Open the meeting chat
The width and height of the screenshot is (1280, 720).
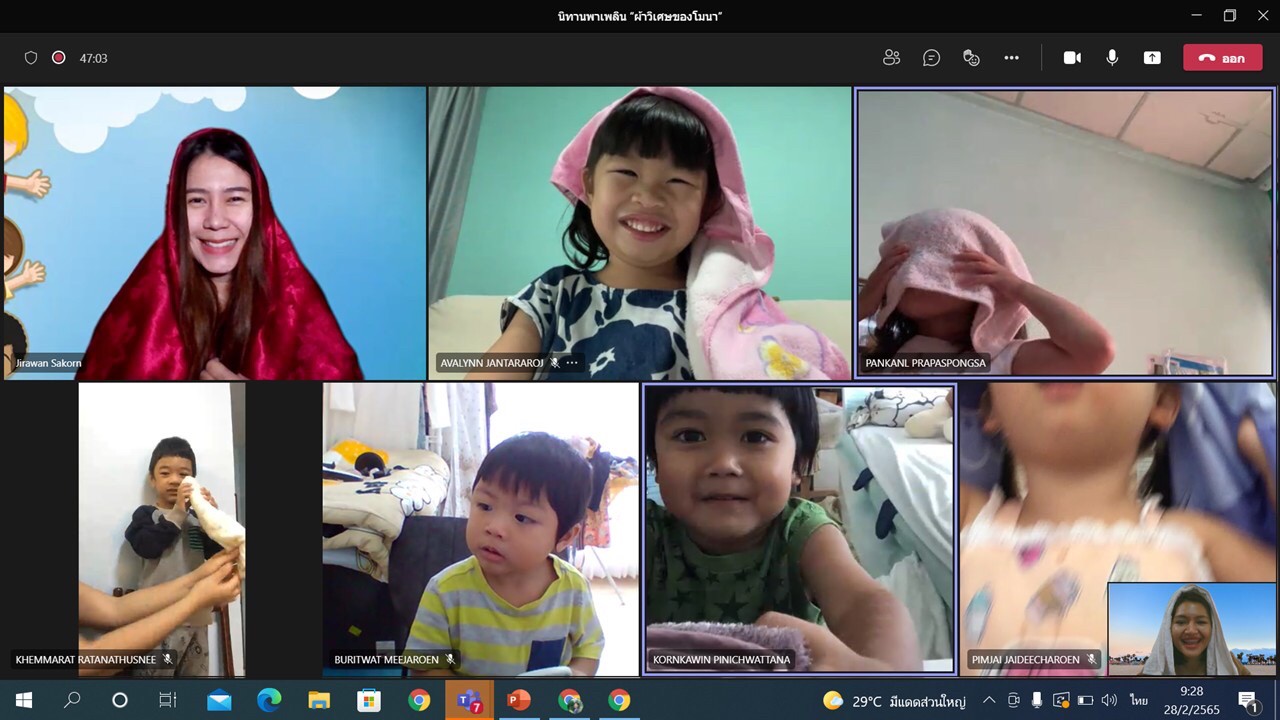point(931,58)
